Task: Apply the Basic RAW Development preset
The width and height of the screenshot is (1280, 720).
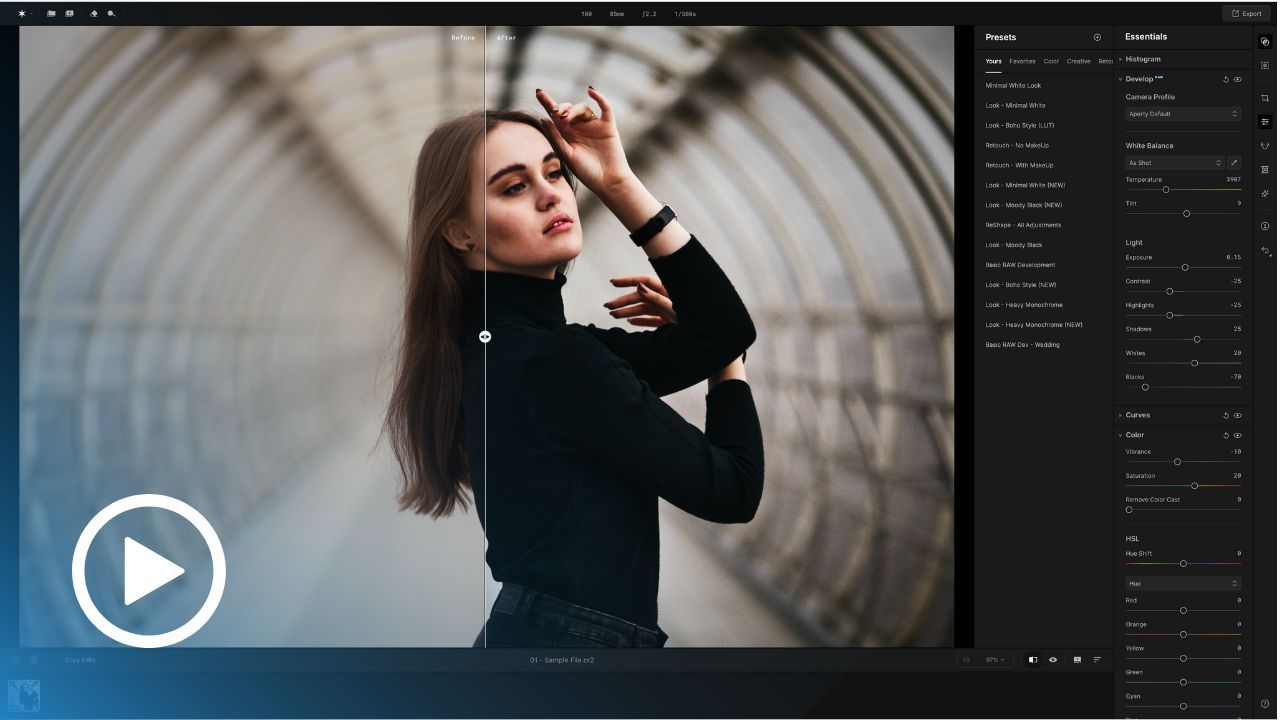Action: [1020, 265]
